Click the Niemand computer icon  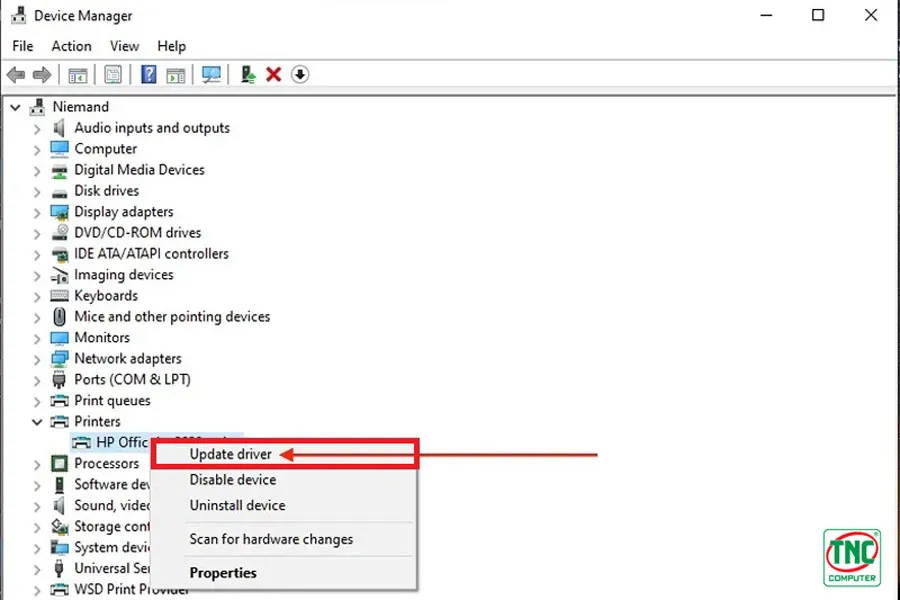click(37, 107)
